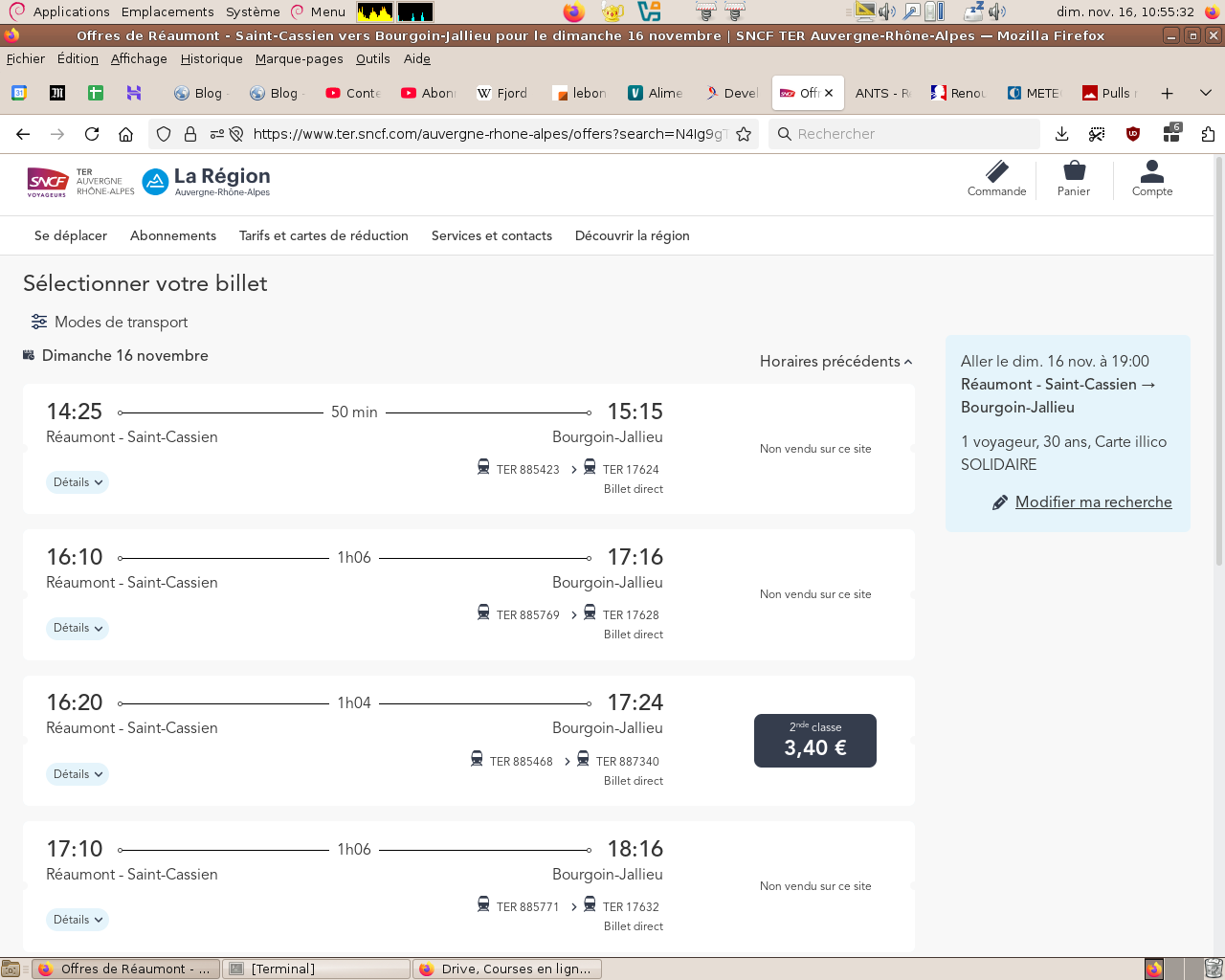
Task: Open the Historique menu in Firefox
Action: (212, 58)
